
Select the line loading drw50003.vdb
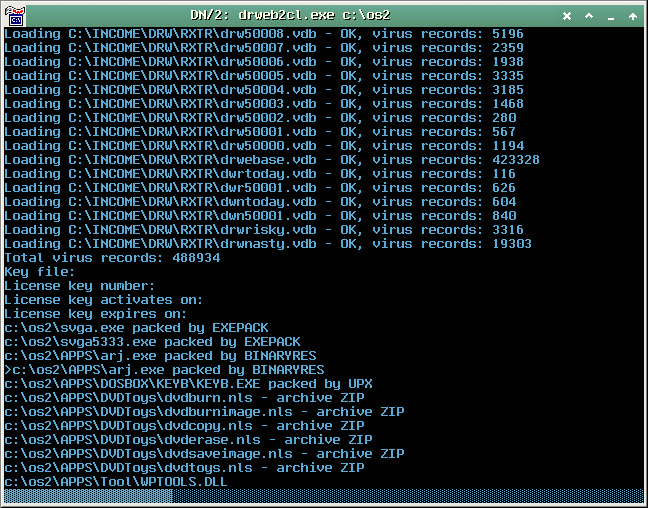[264, 104]
